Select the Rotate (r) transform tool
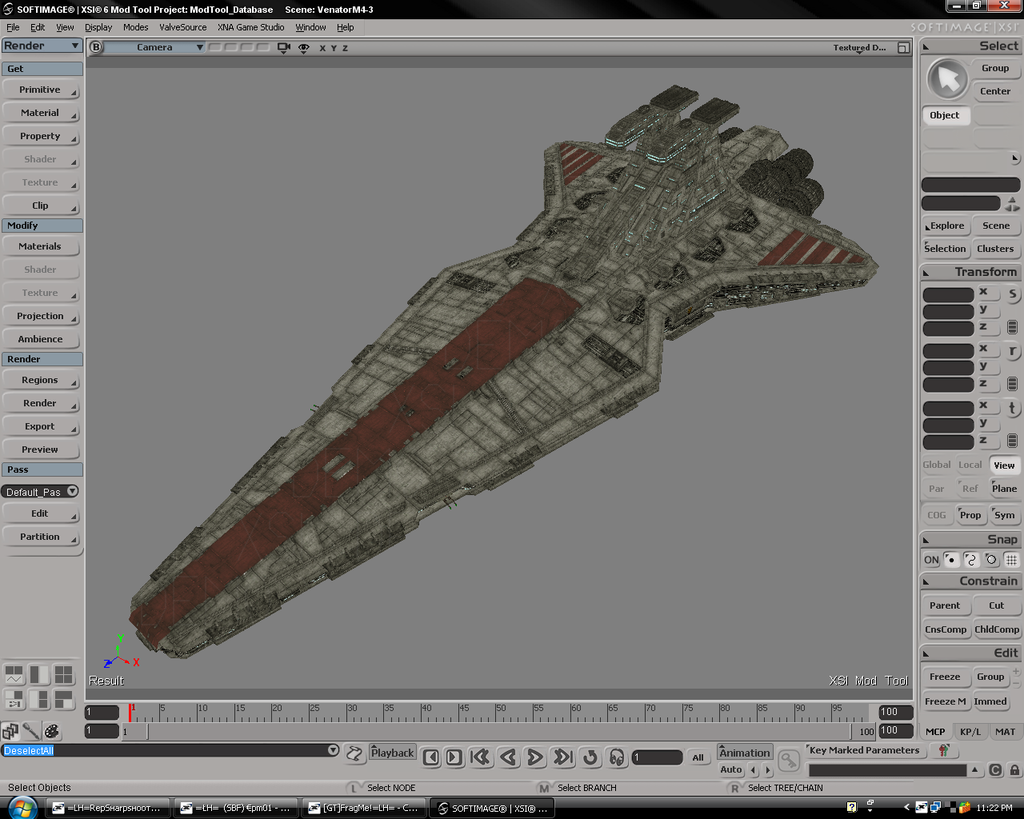Screen dimensions: 1024x819 (1012, 351)
